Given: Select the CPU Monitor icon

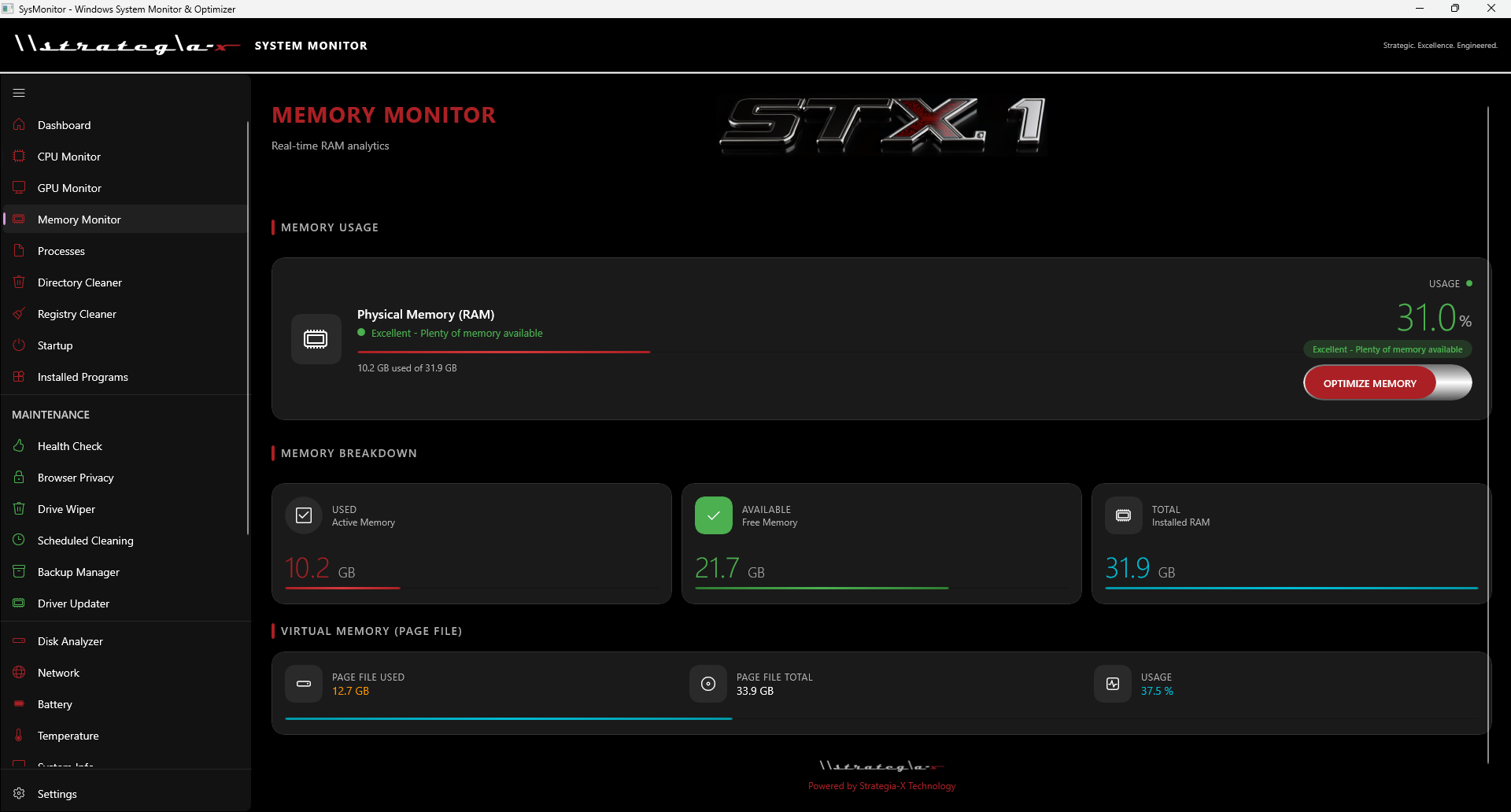Looking at the screenshot, I should (x=18, y=156).
